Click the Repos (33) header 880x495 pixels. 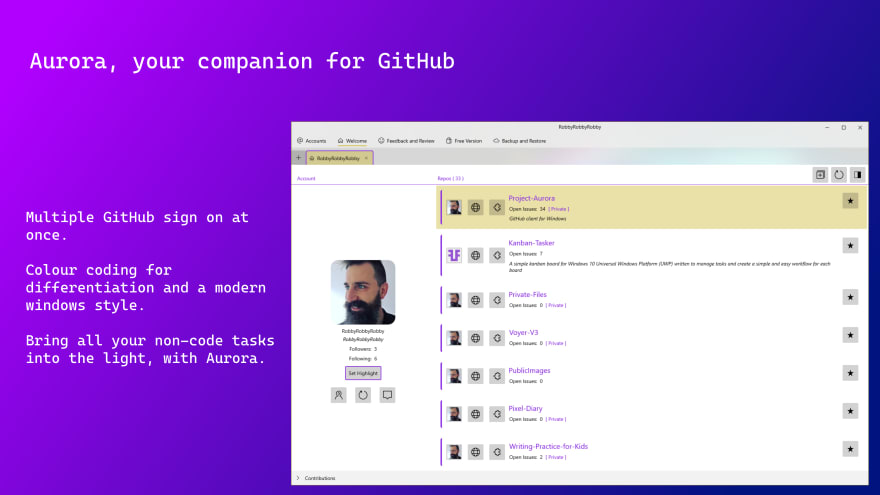pyautogui.click(x=451, y=178)
